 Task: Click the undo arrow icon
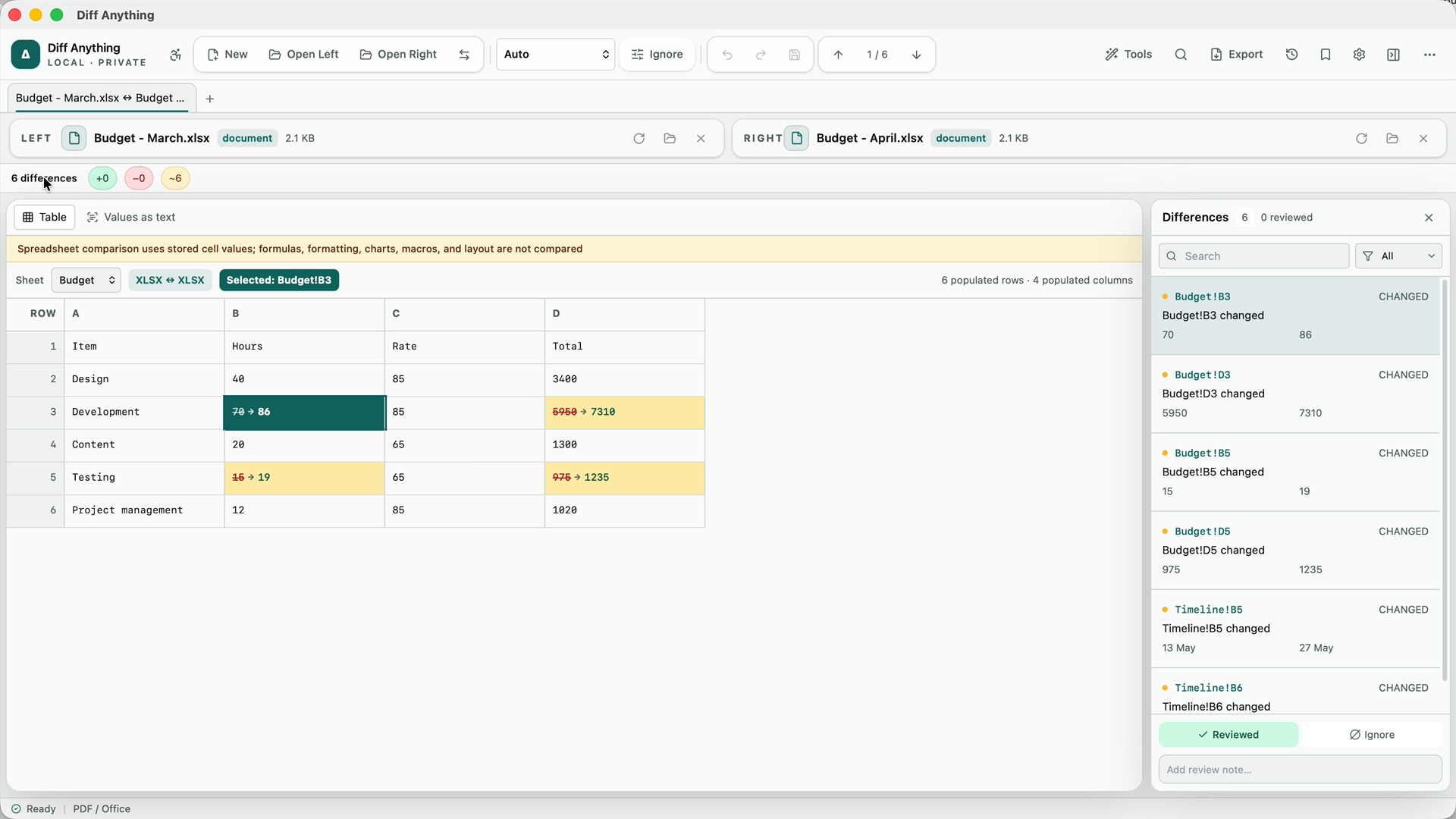pyautogui.click(x=727, y=55)
